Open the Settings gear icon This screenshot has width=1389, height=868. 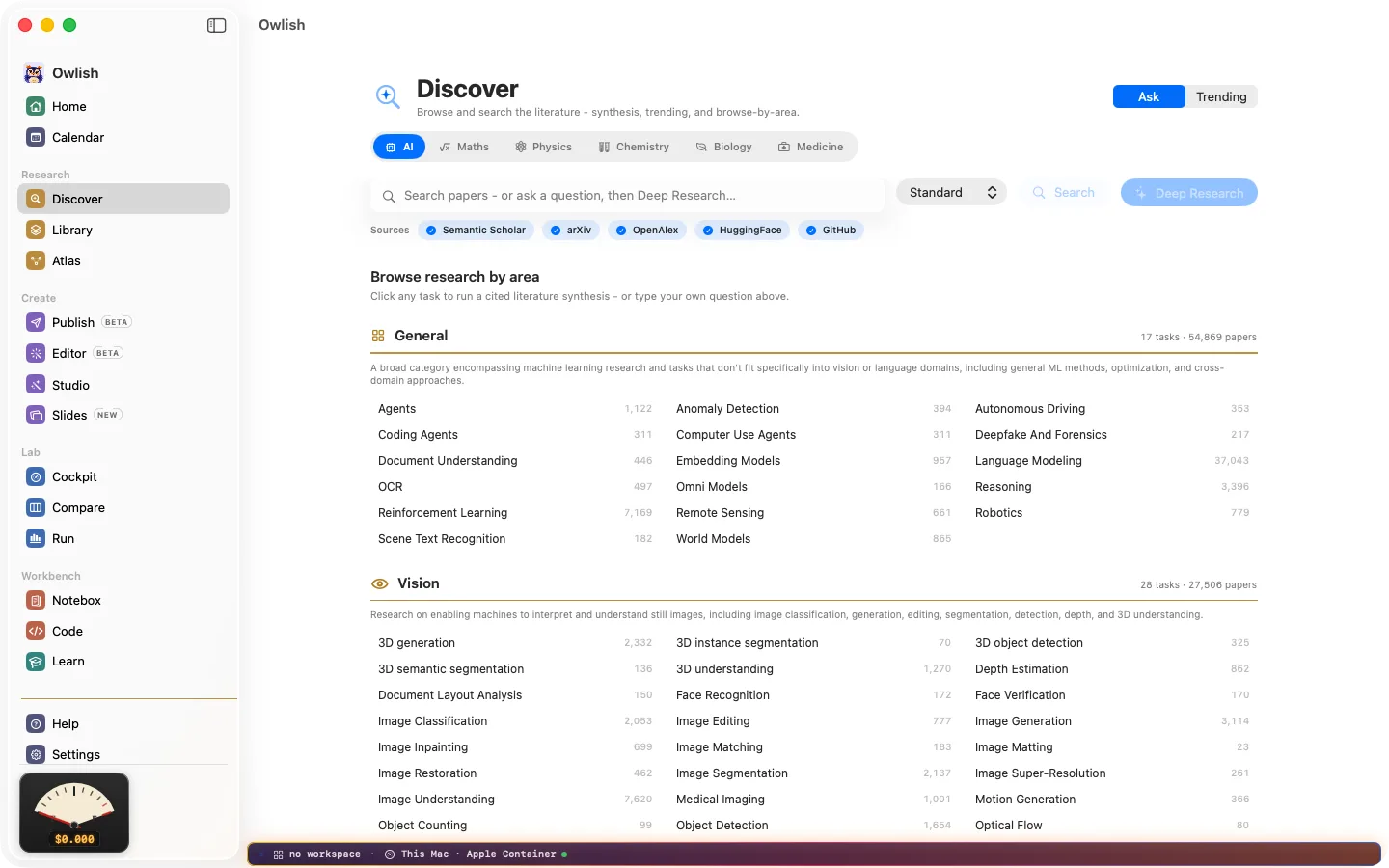36,754
